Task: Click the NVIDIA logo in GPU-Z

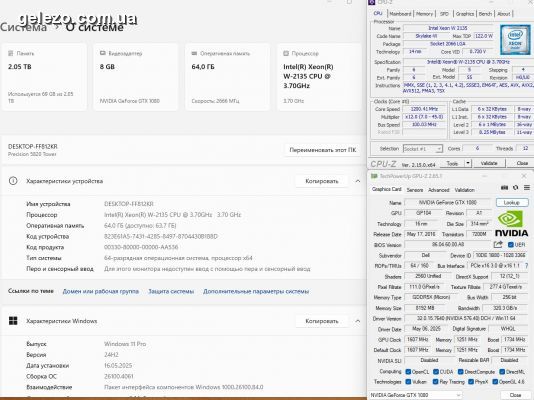Action: tap(512, 224)
